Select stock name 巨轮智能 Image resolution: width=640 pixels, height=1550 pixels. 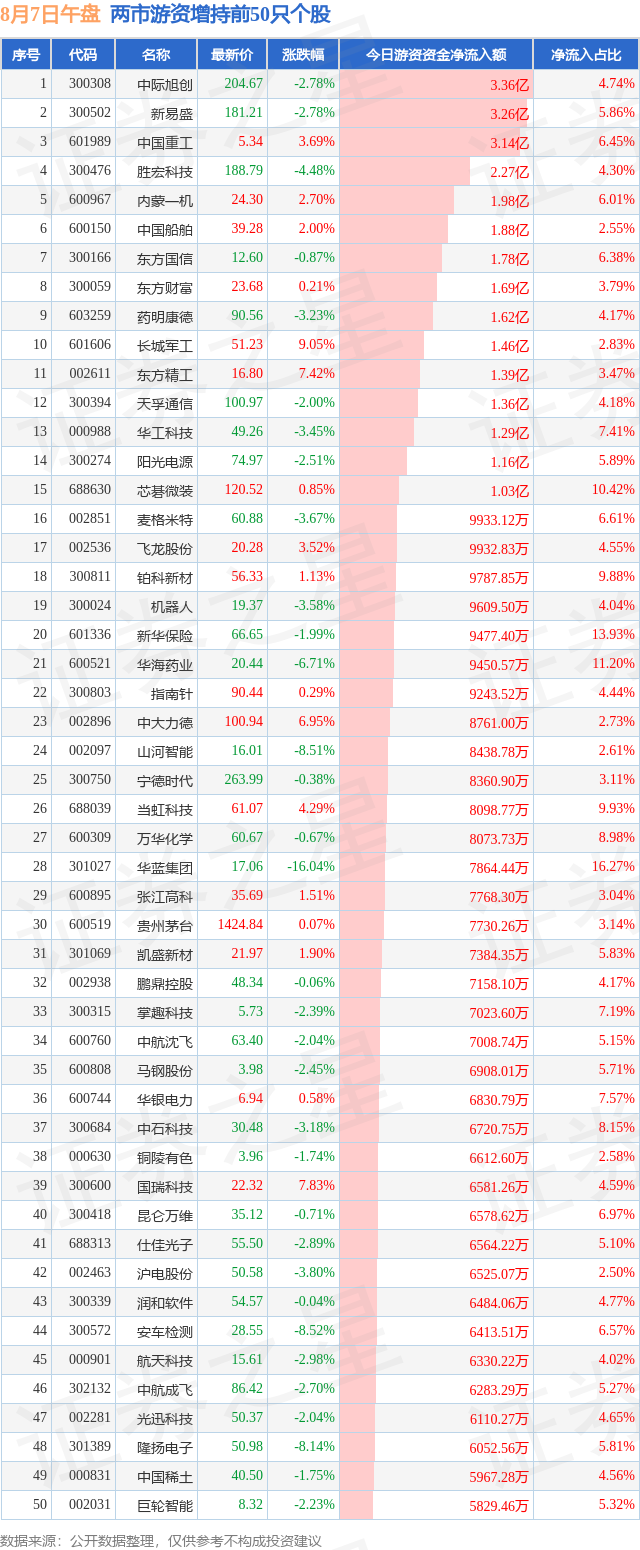[x=165, y=1506]
